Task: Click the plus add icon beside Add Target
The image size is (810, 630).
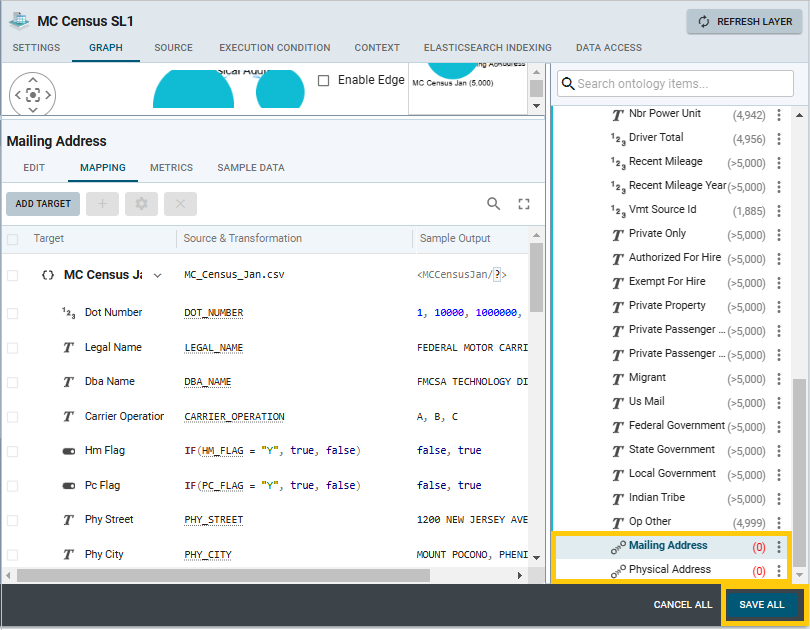Action: pyautogui.click(x=102, y=204)
